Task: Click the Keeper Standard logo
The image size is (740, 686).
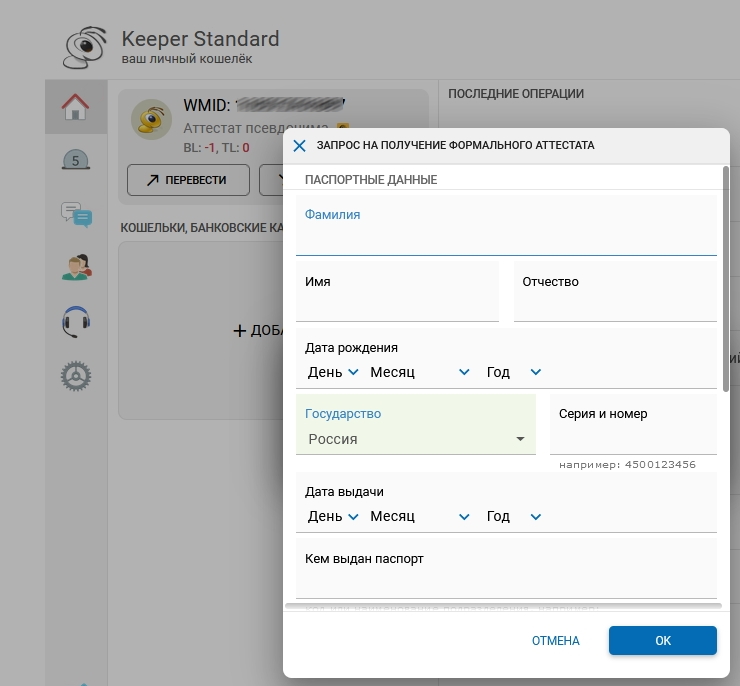Action: tap(85, 47)
